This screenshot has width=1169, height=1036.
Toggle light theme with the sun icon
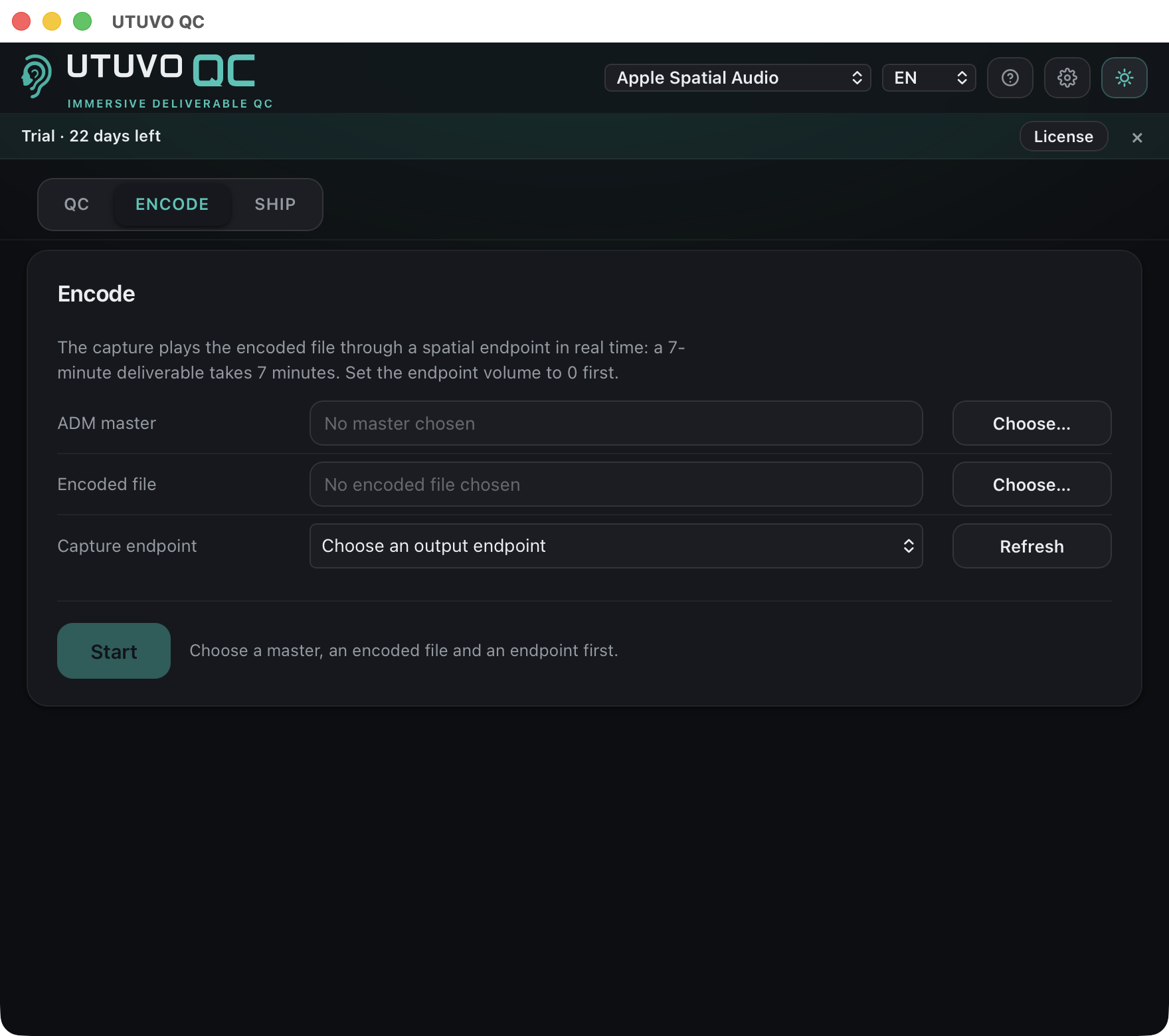pos(1124,78)
